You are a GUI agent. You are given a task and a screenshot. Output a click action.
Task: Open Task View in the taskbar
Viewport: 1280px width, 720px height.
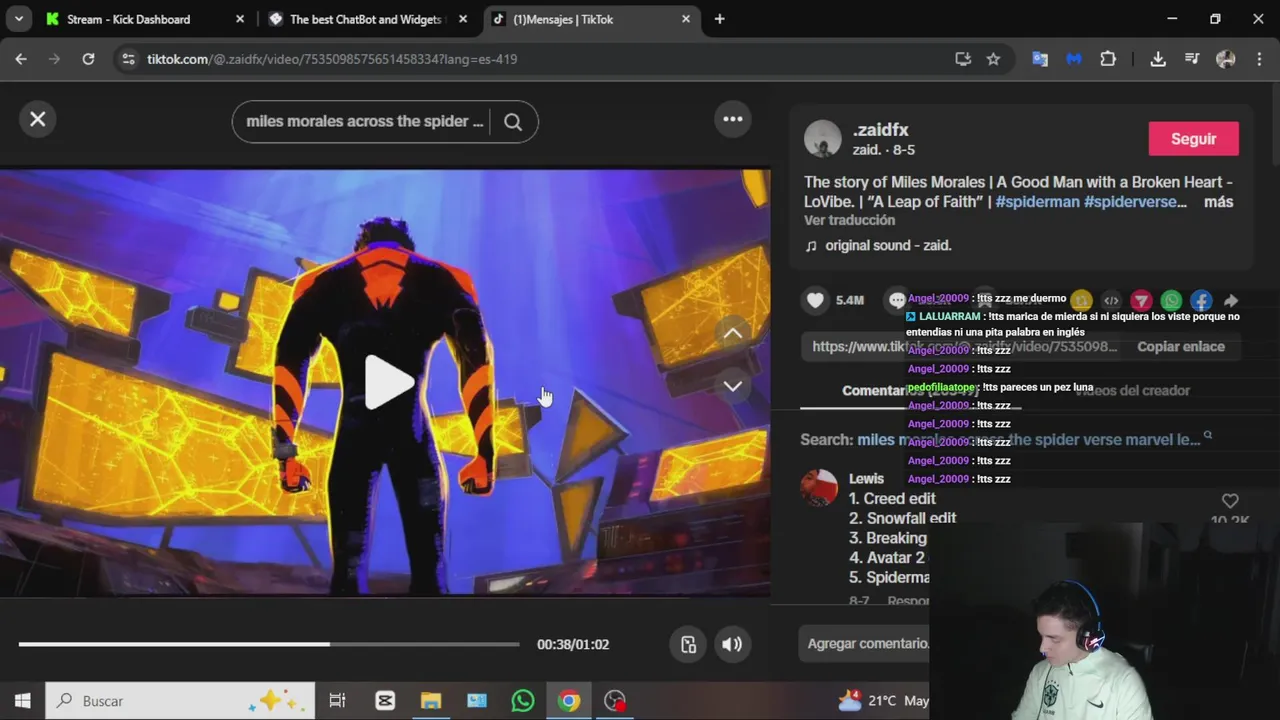pos(337,701)
